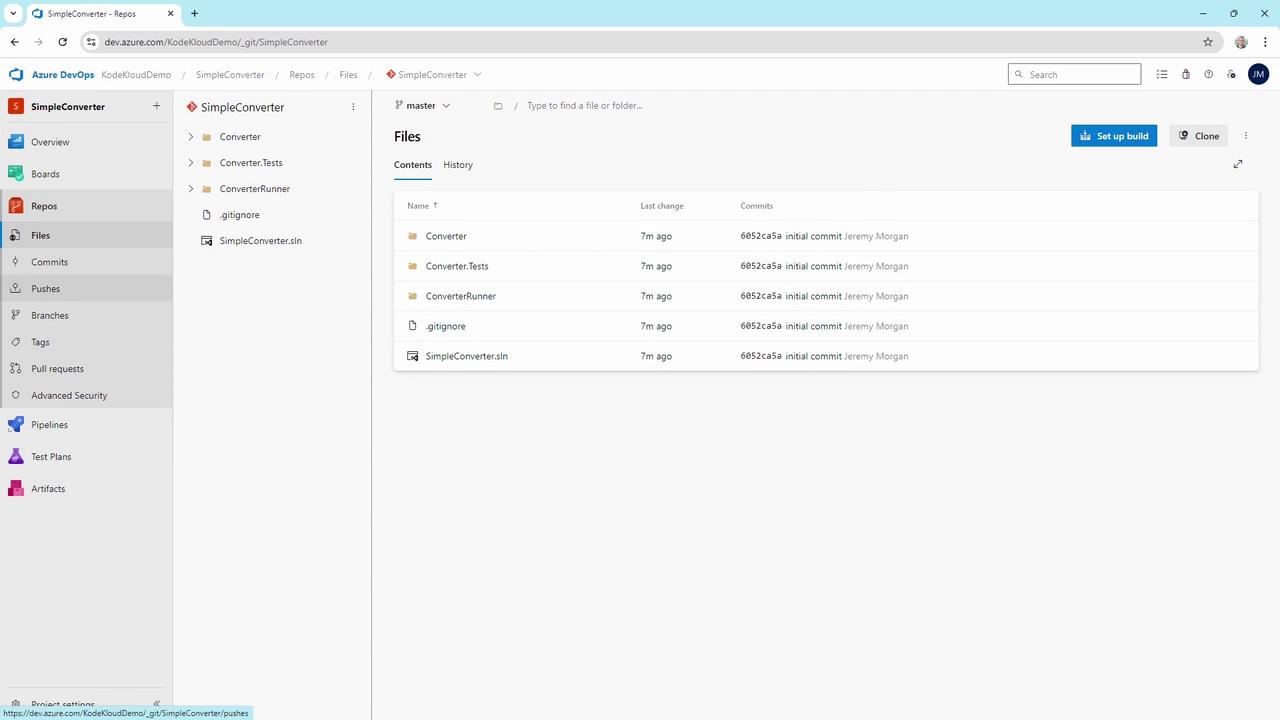Open the Test Plans flask icon
This screenshot has height=720, width=1280.
[x=15, y=456]
